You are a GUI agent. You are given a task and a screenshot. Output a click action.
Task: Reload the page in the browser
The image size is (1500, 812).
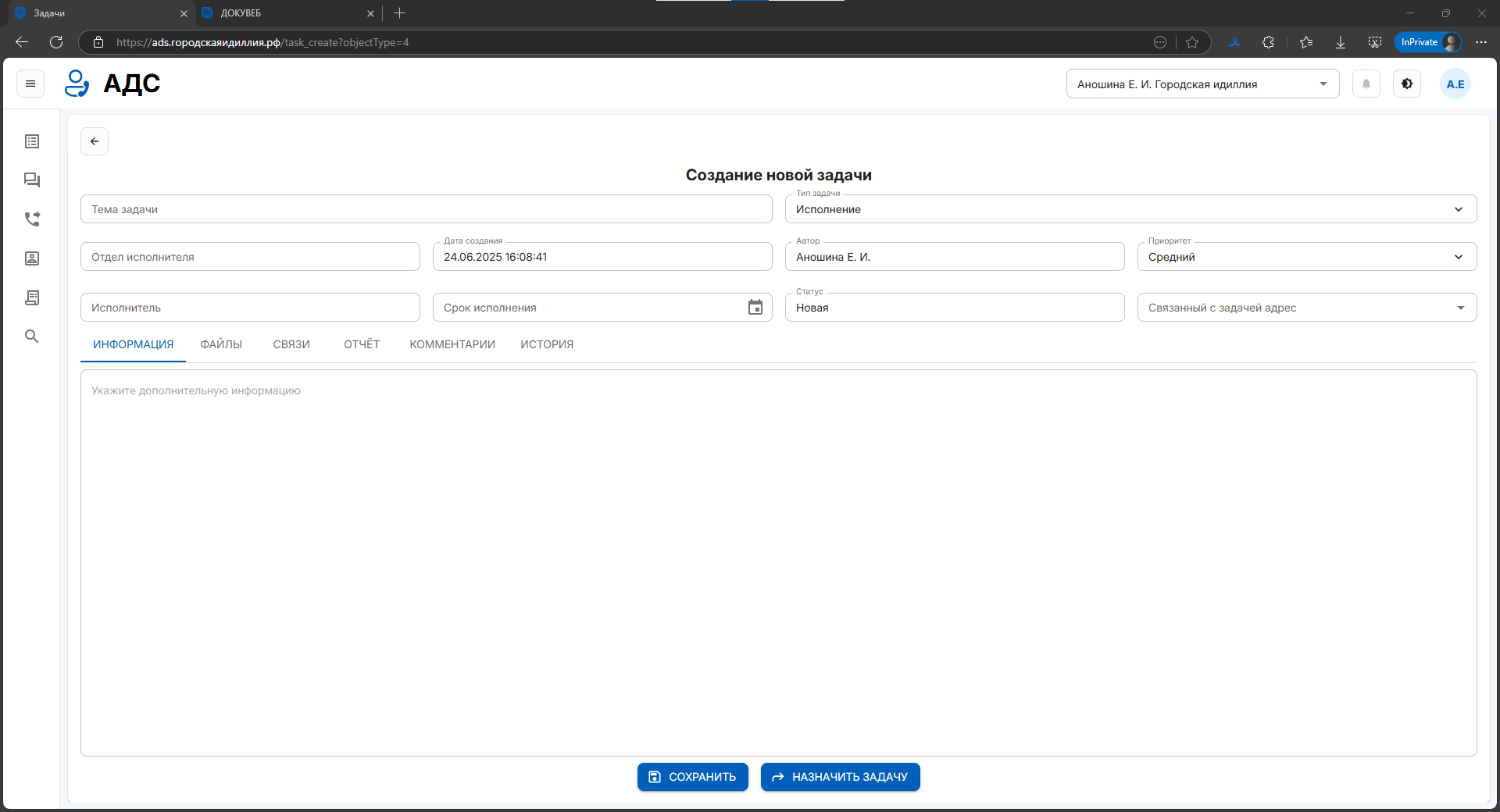[x=56, y=42]
